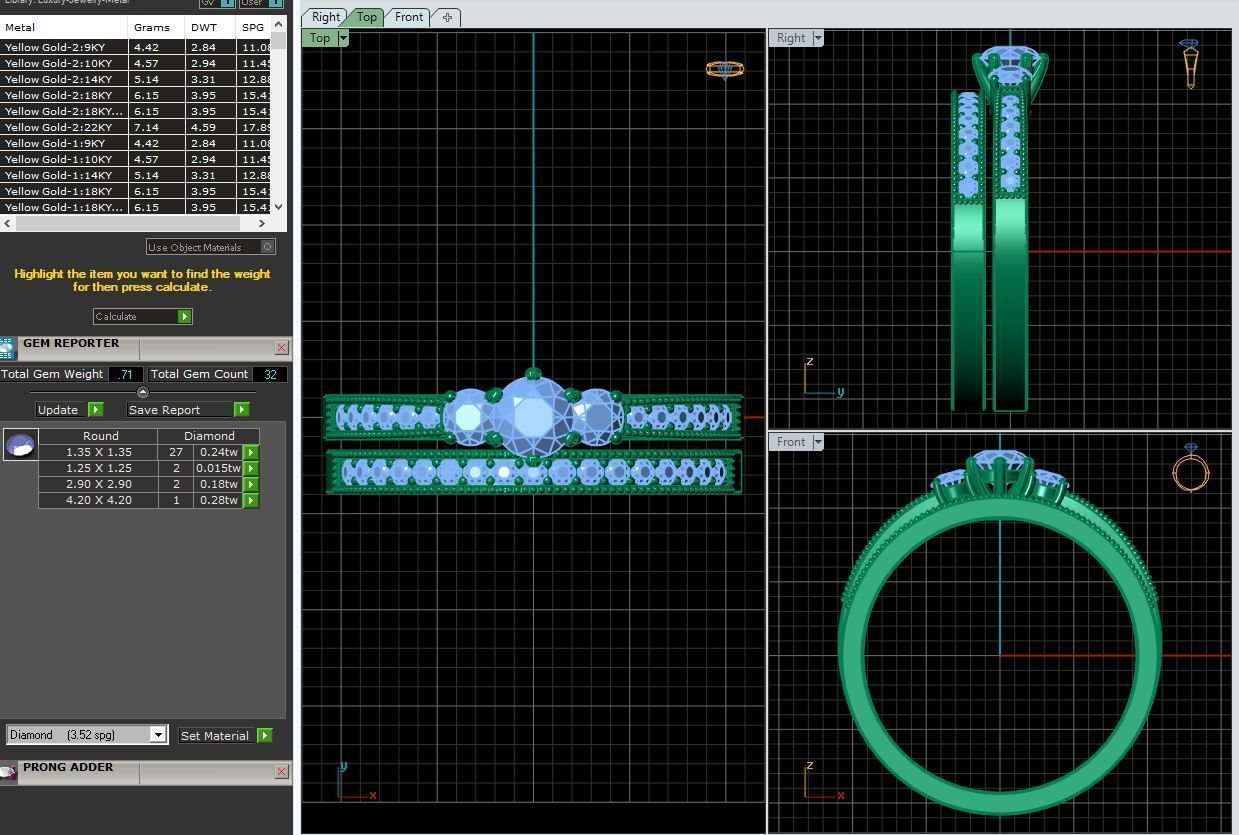This screenshot has height=835, width=1239.
Task: Click the Metal column header
Action: point(64,27)
